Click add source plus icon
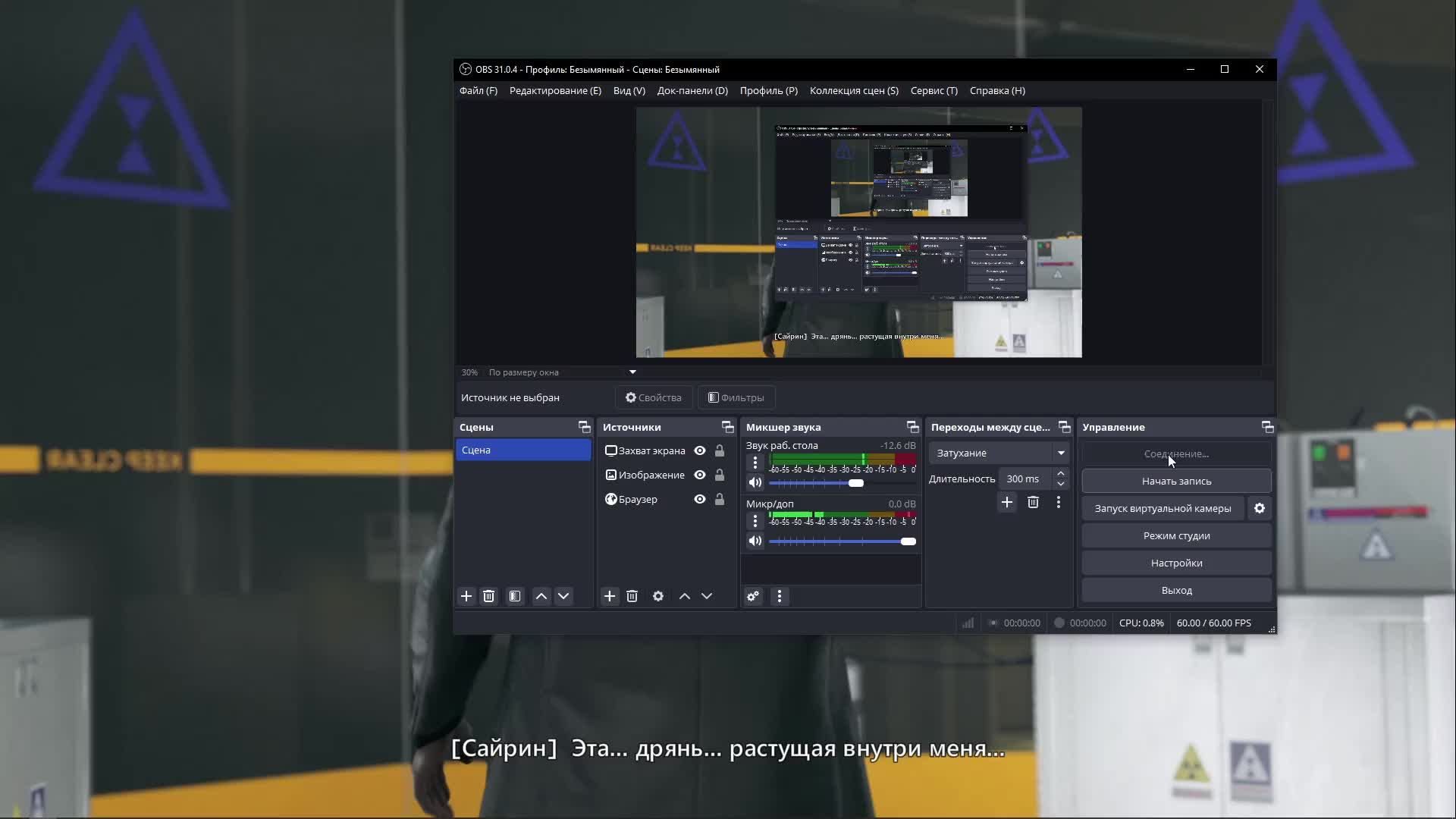 (610, 597)
